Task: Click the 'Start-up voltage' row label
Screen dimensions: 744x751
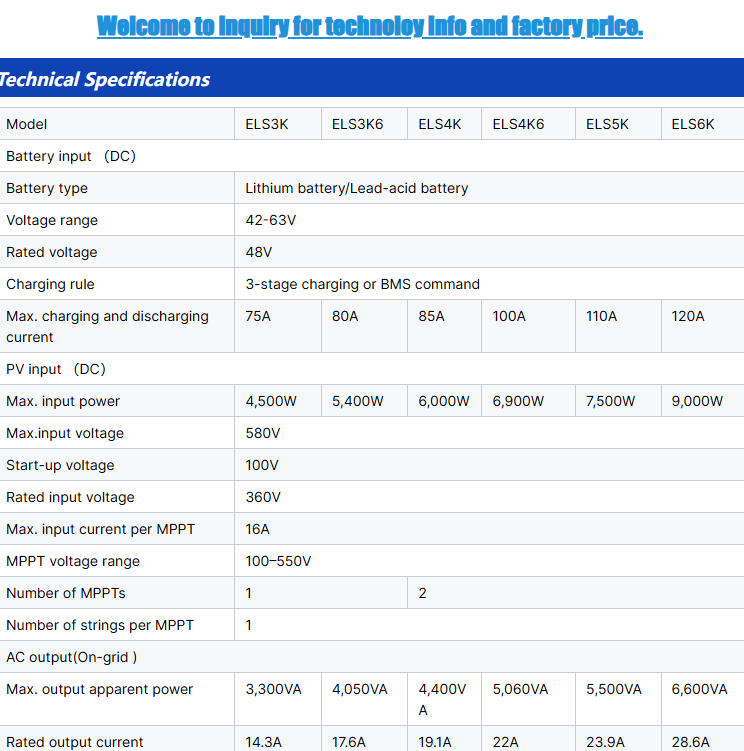Action: point(60,466)
